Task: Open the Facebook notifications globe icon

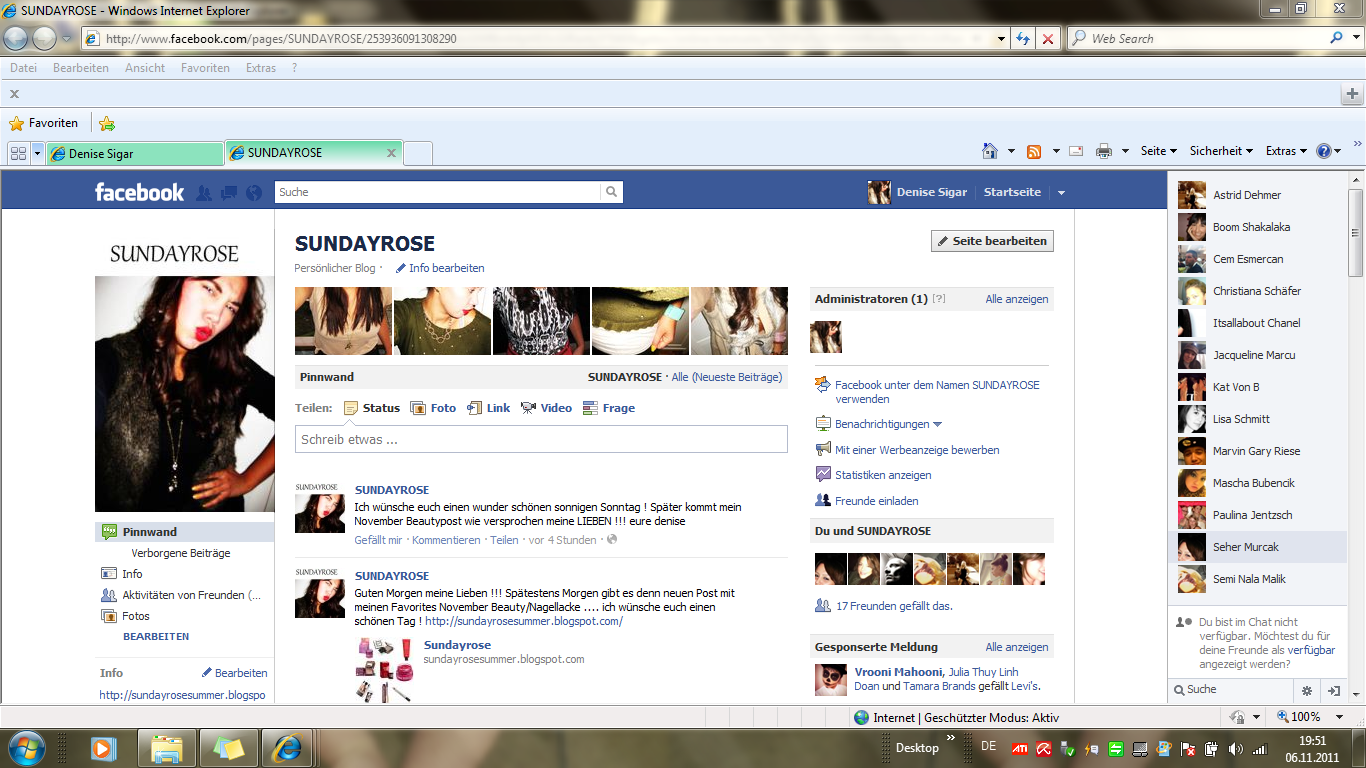Action: point(254,193)
